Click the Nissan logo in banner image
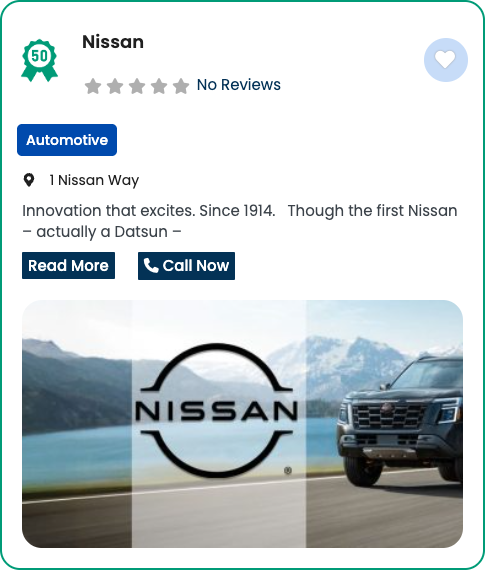Viewport: 485px width, 570px height. pos(217,410)
